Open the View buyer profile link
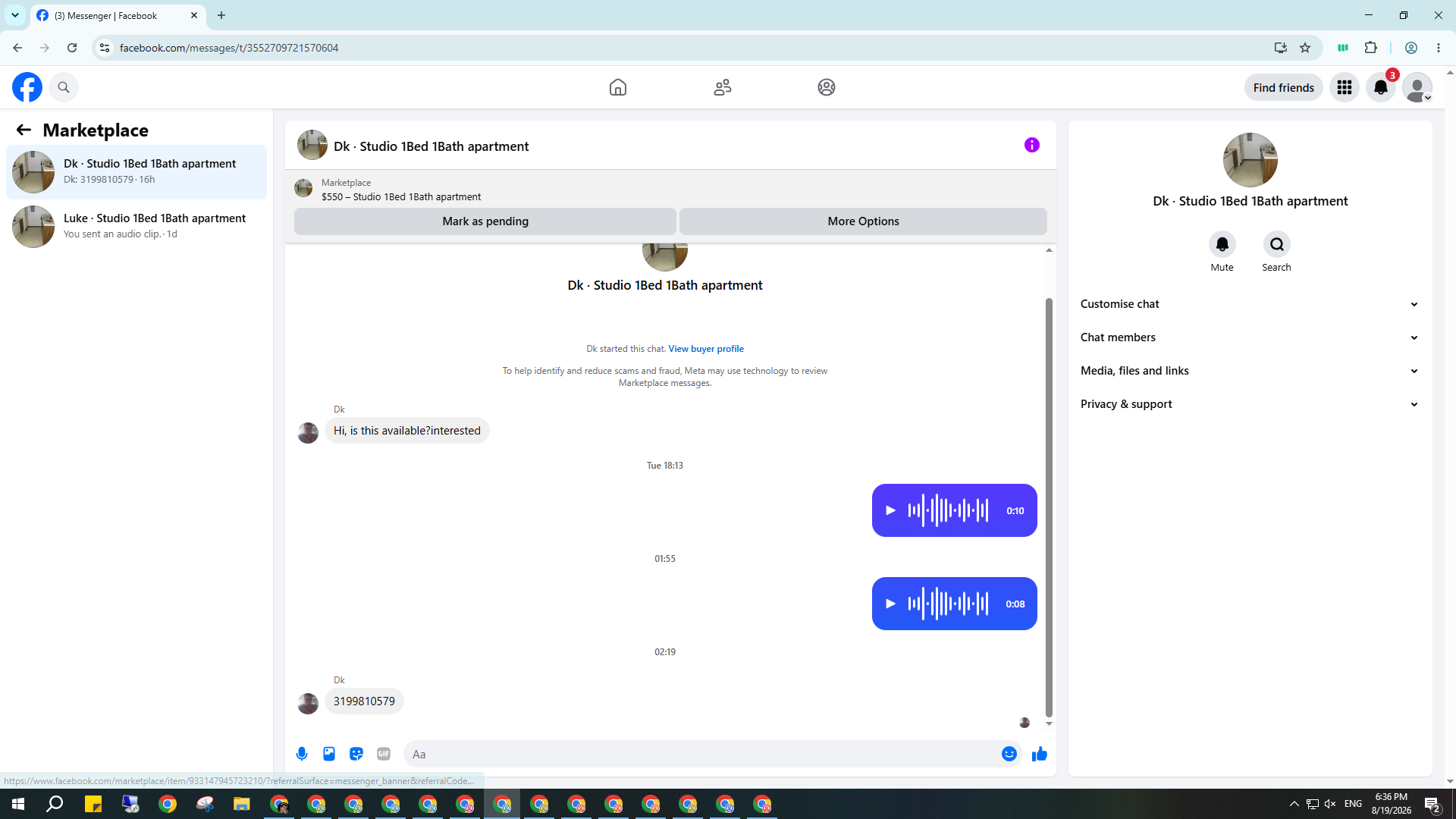The width and height of the screenshot is (1456, 819). tap(706, 349)
